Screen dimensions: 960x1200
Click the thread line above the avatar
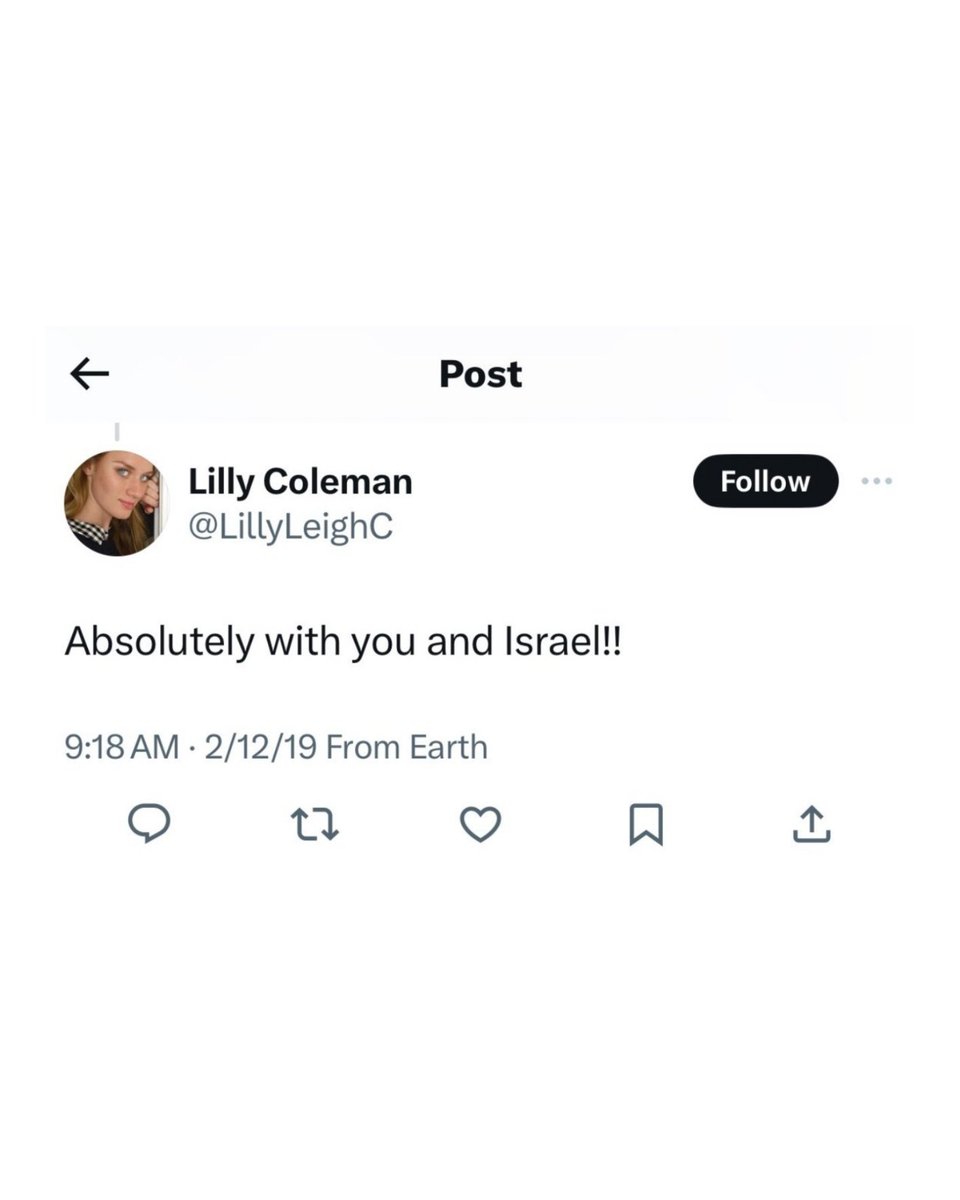tap(116, 433)
